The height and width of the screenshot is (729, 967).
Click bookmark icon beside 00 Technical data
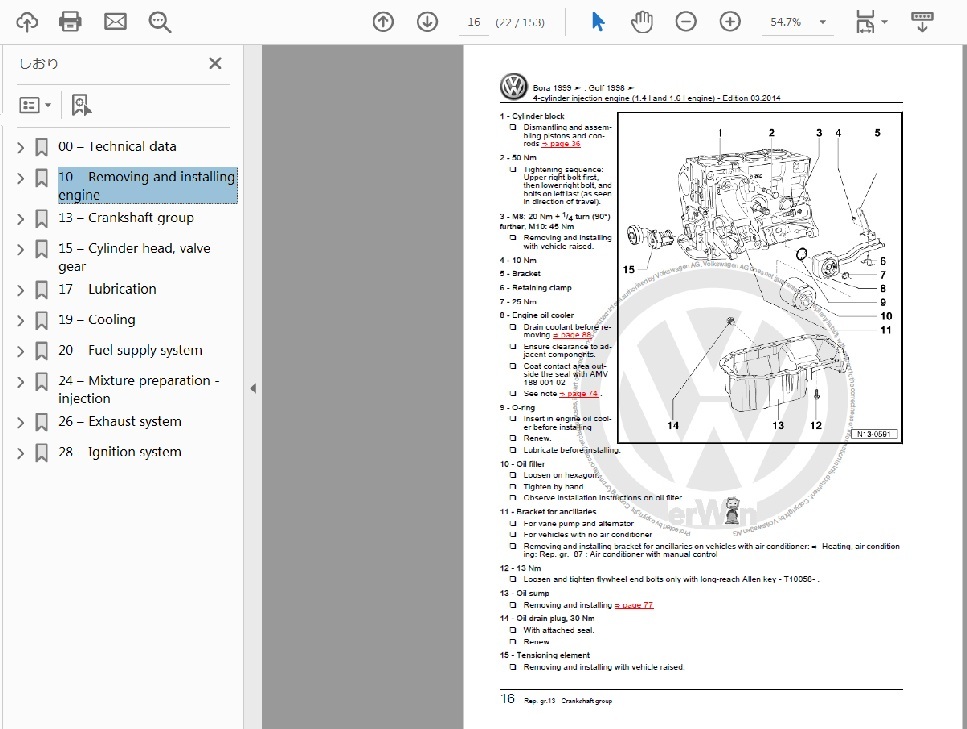pyautogui.click(x=41, y=147)
